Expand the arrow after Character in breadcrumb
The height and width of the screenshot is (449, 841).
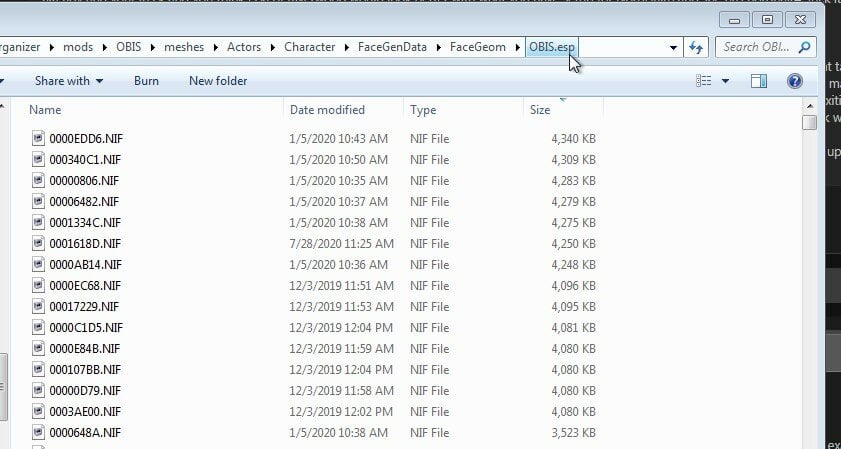click(346, 47)
